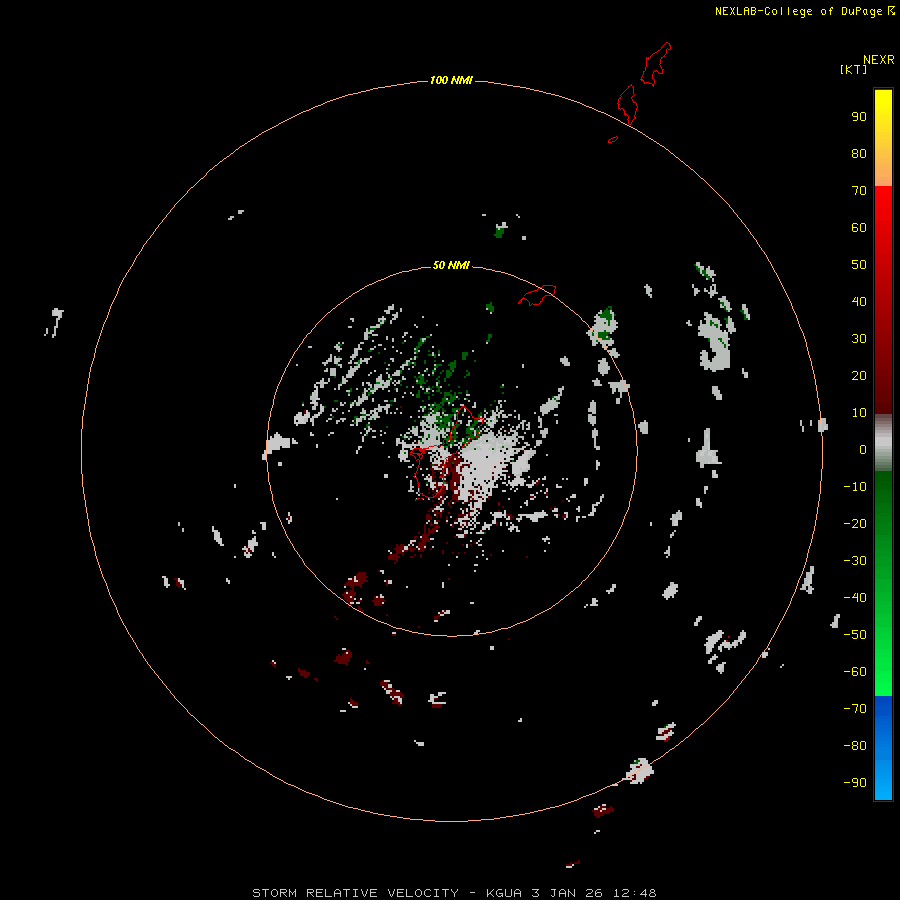Click the 40 knot label on color scale
The height and width of the screenshot is (900, 900).
tap(859, 302)
